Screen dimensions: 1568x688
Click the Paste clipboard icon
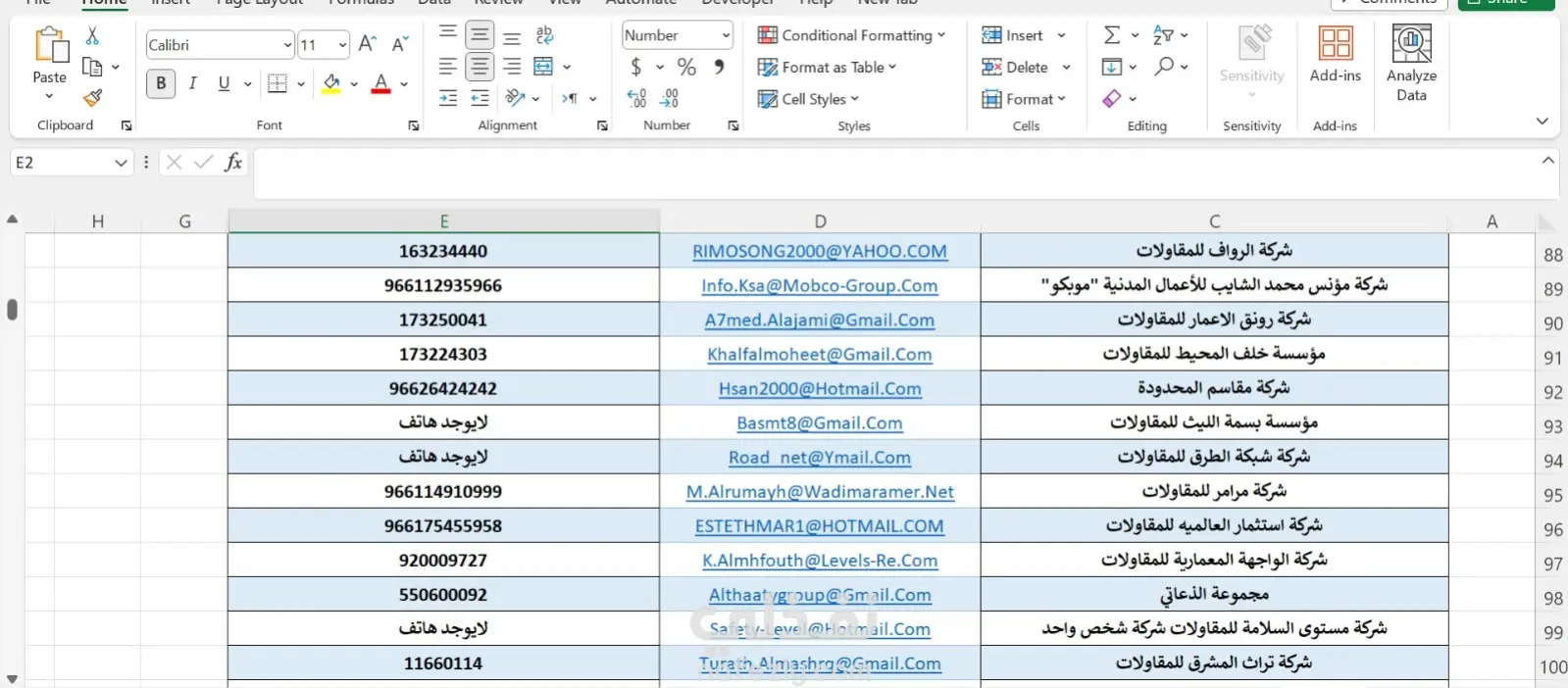tap(50, 45)
